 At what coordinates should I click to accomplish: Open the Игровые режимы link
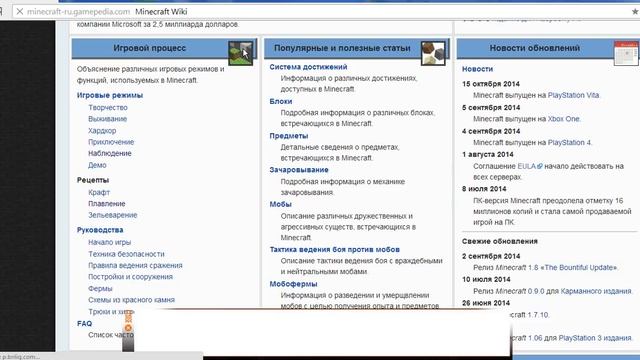tap(110, 95)
